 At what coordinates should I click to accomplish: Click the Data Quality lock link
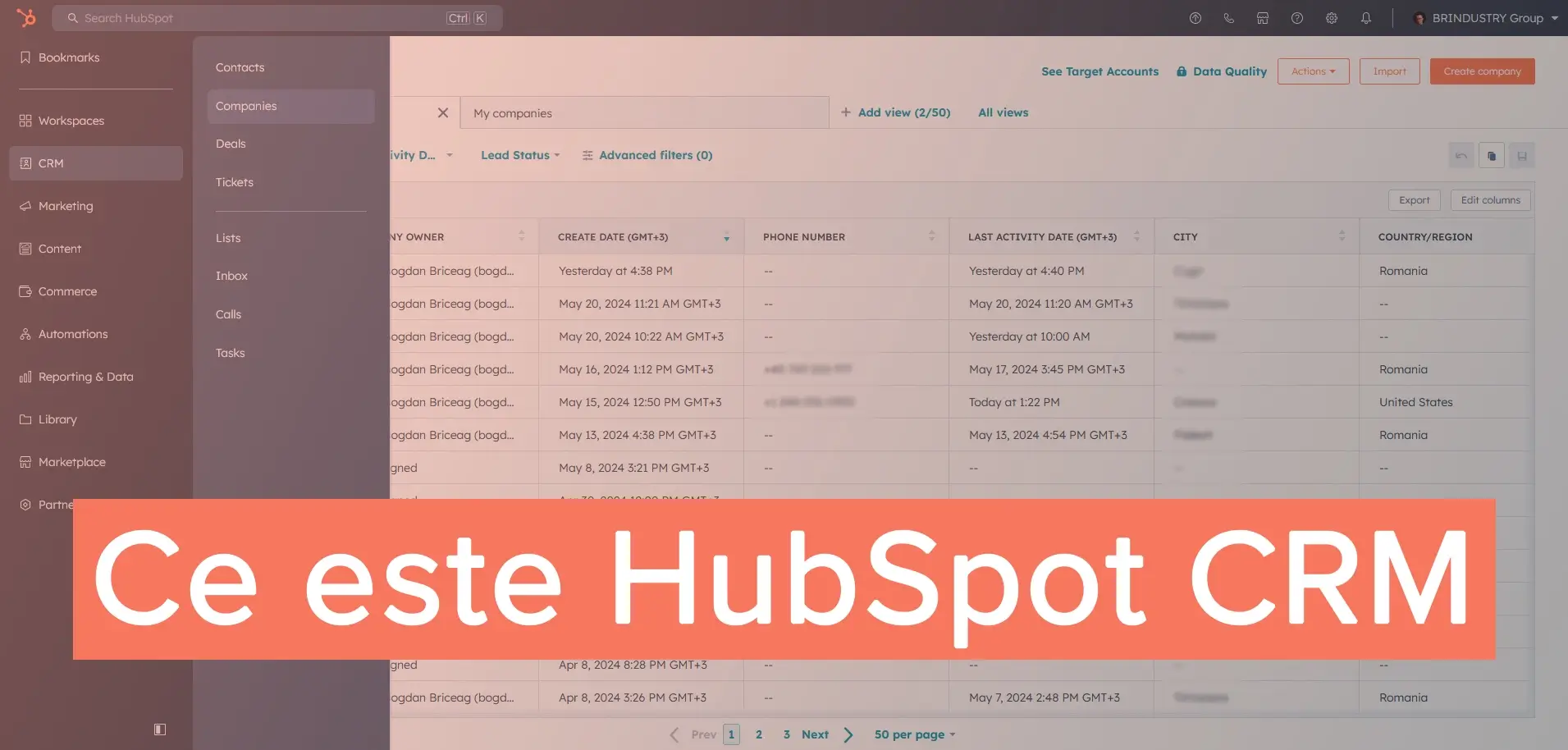click(x=1221, y=71)
